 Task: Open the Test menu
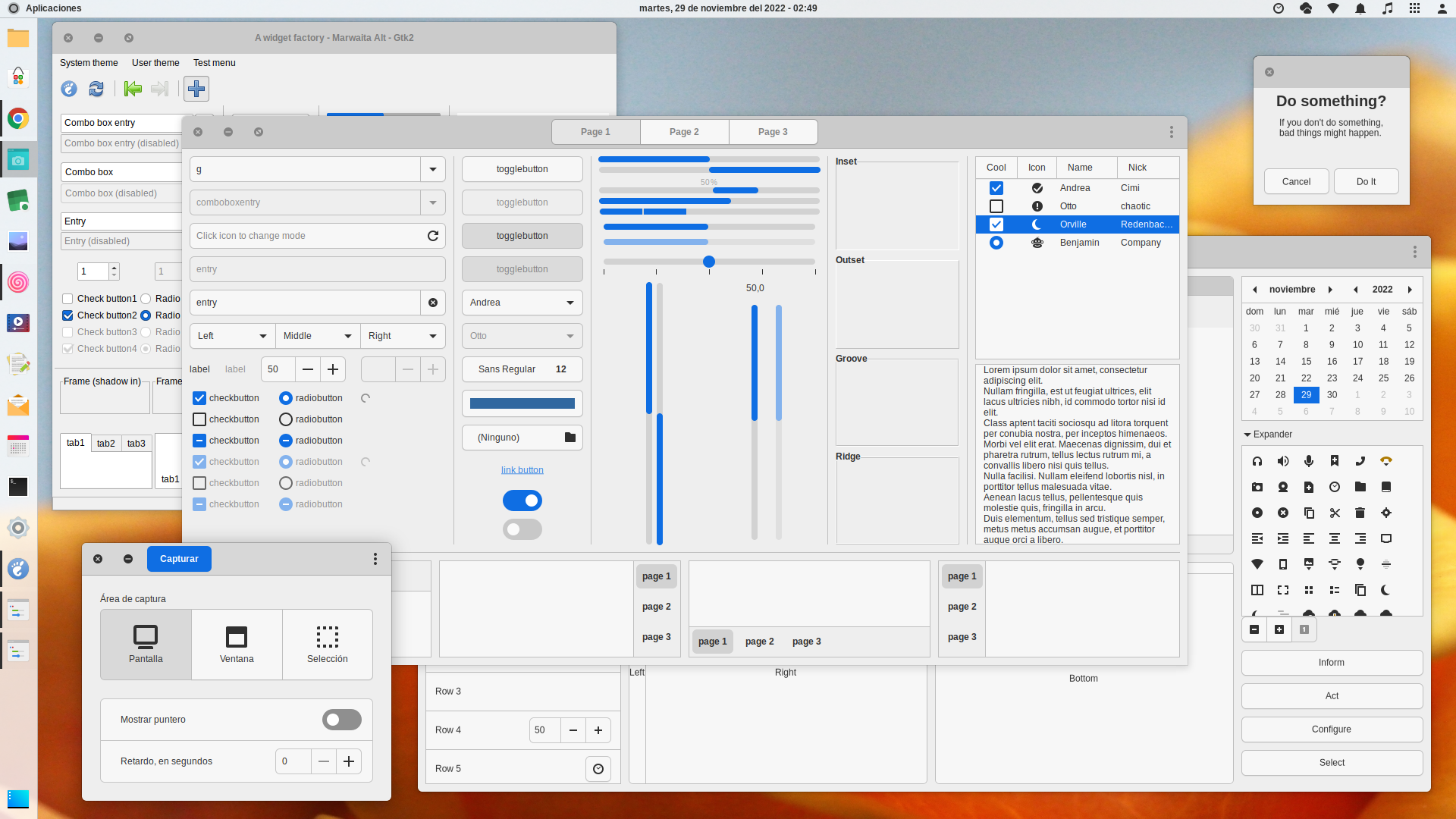pyautogui.click(x=214, y=63)
